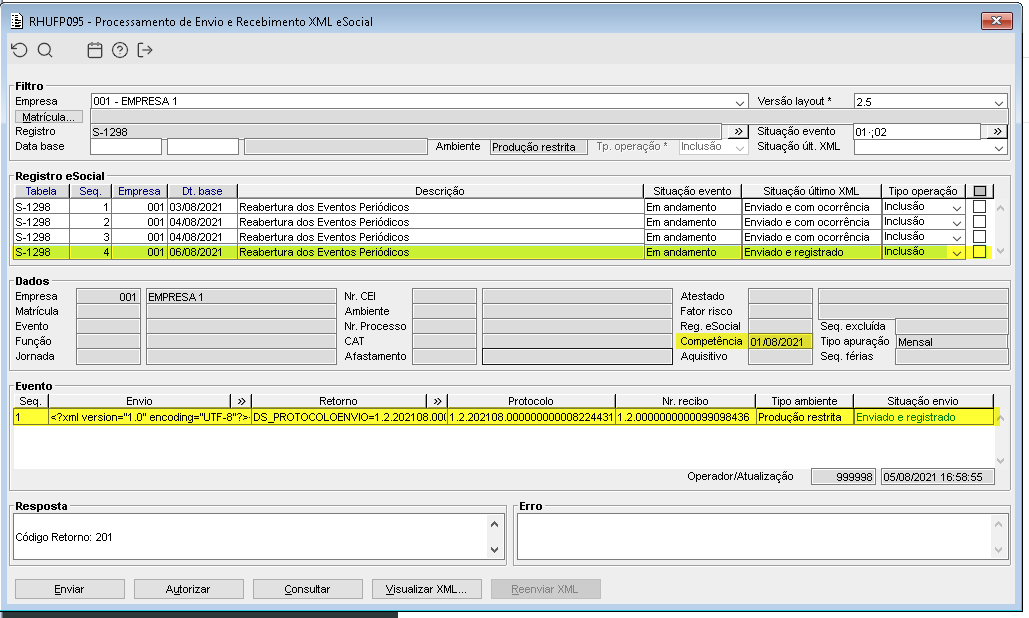Close the RHUFP095 window
Screen dimensions: 1029x618
tap(997, 21)
